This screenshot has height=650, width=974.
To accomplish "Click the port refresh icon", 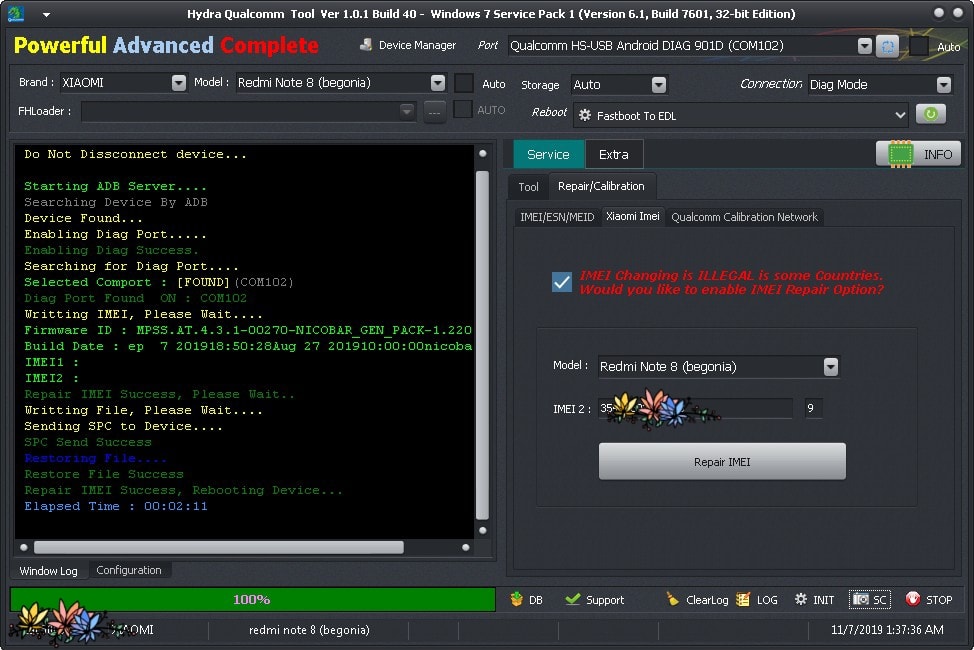I will coord(887,46).
